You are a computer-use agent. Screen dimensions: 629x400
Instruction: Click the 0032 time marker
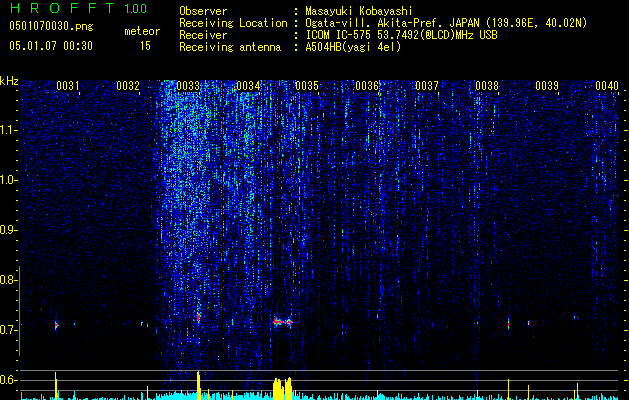(x=128, y=86)
